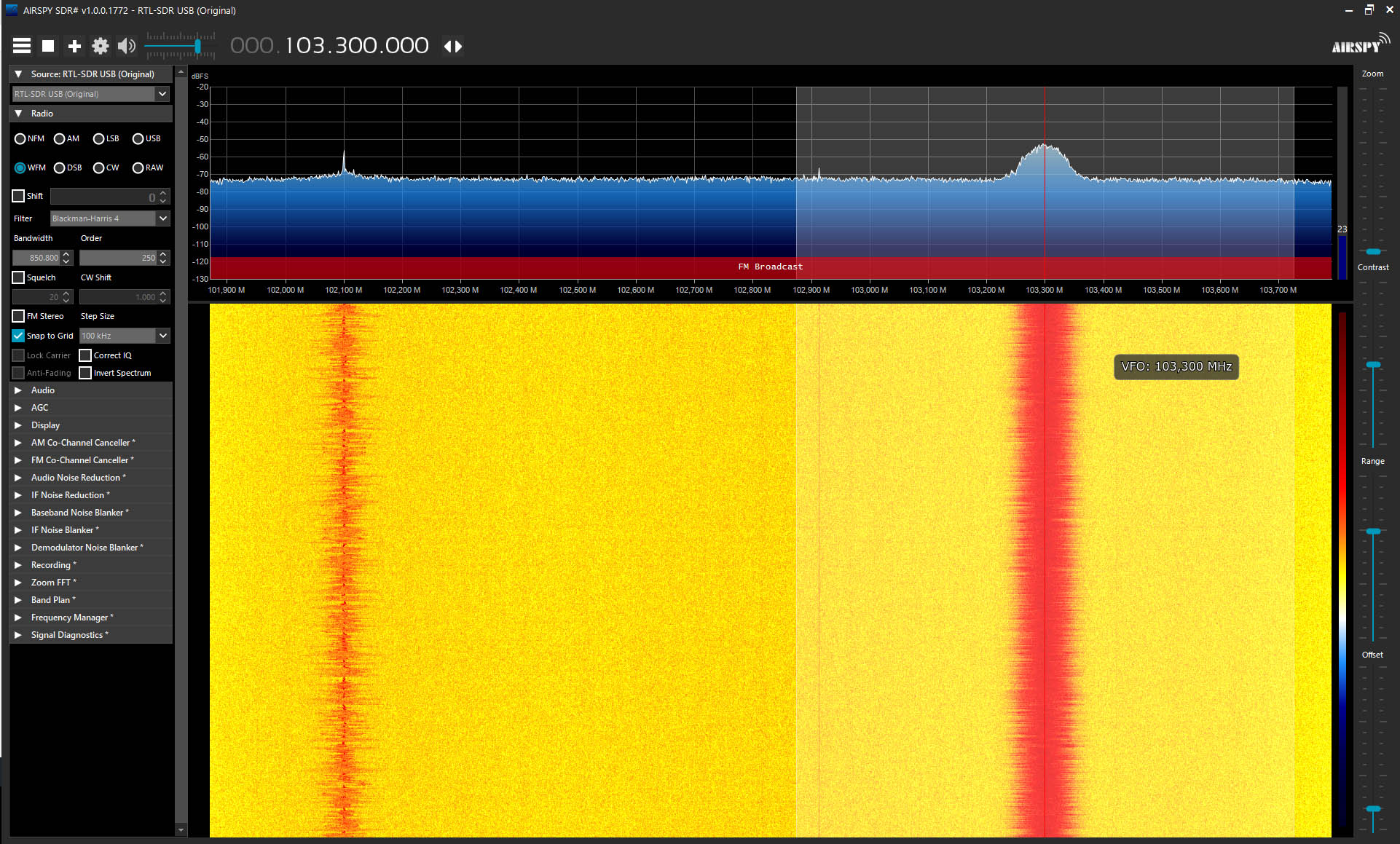
Task: Click the 102,100 M peak in spectrum
Action: 344,162
